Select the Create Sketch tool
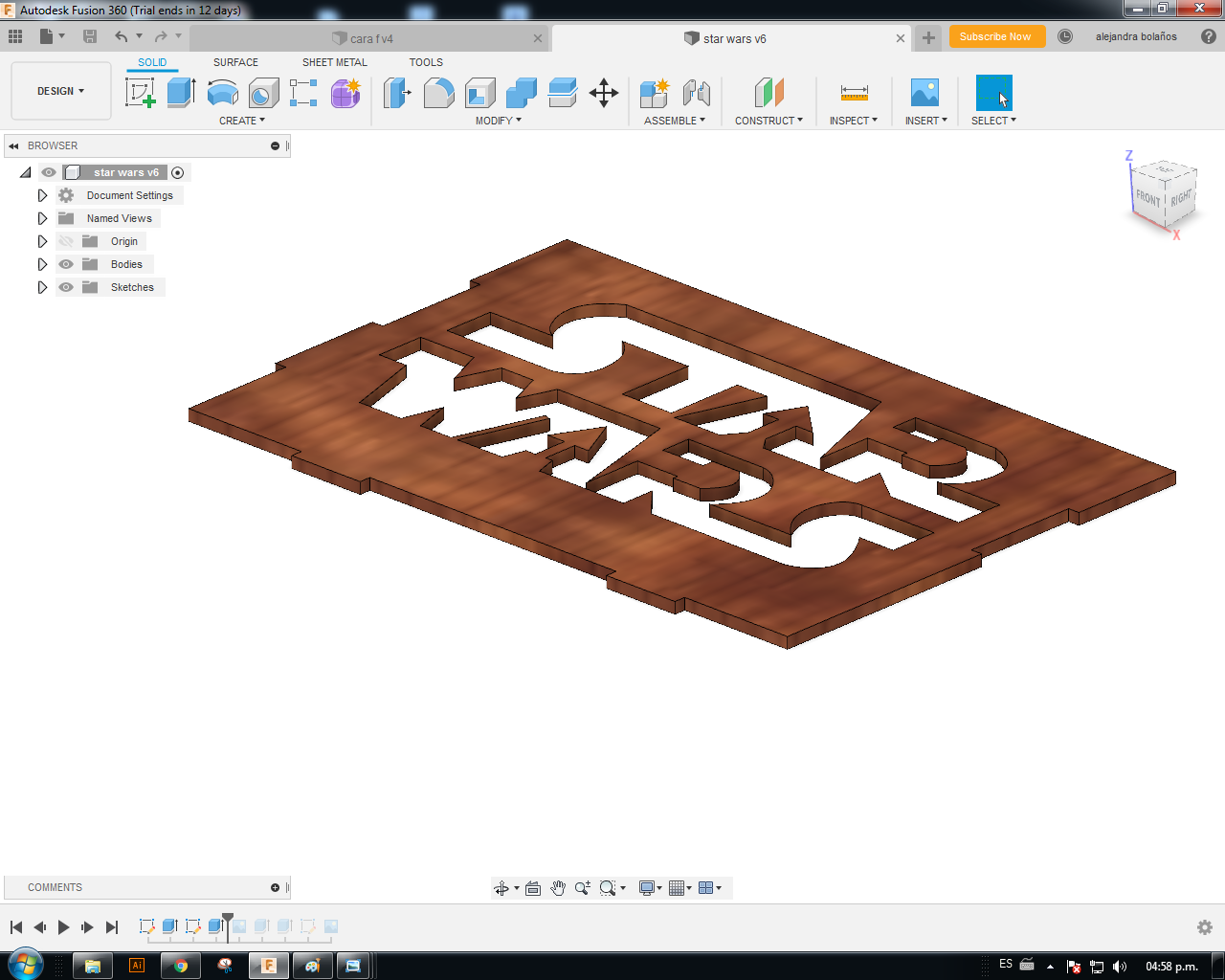Screen dimensions: 1225x980 (141, 93)
